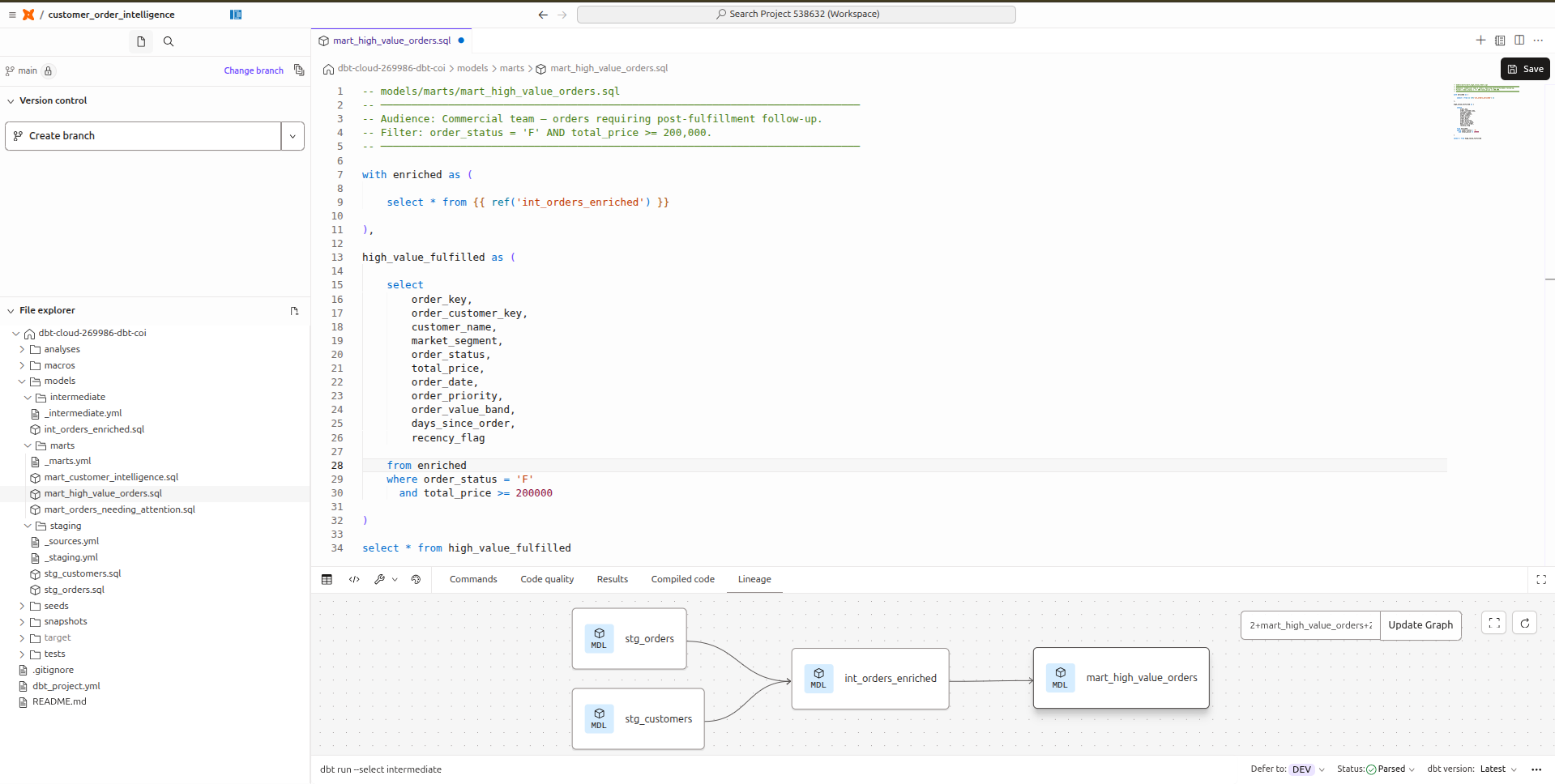Expand the macros folder

point(22,366)
